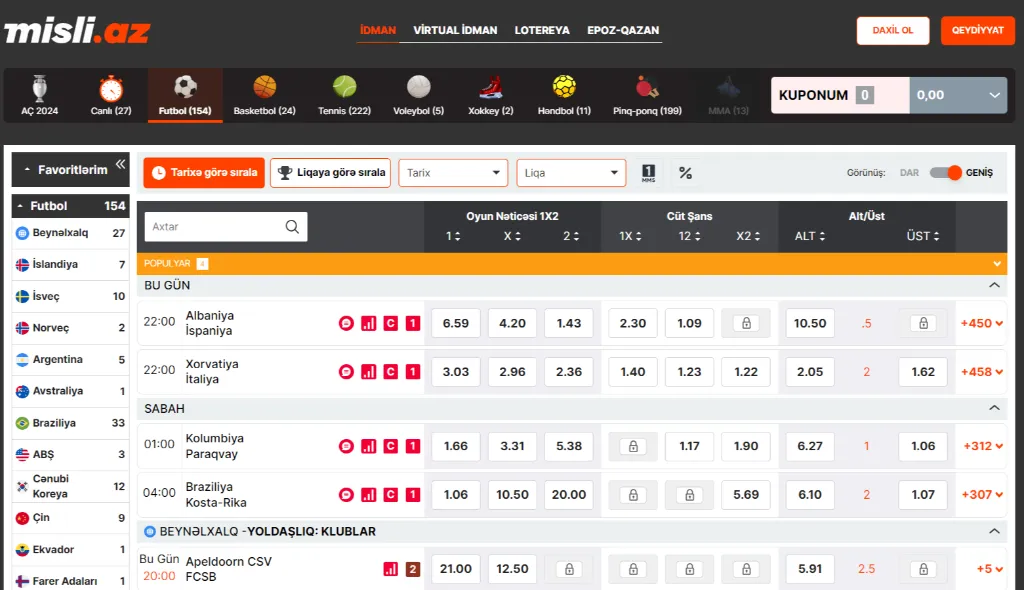Open the AÇ 2024 trophy category

tap(39, 95)
